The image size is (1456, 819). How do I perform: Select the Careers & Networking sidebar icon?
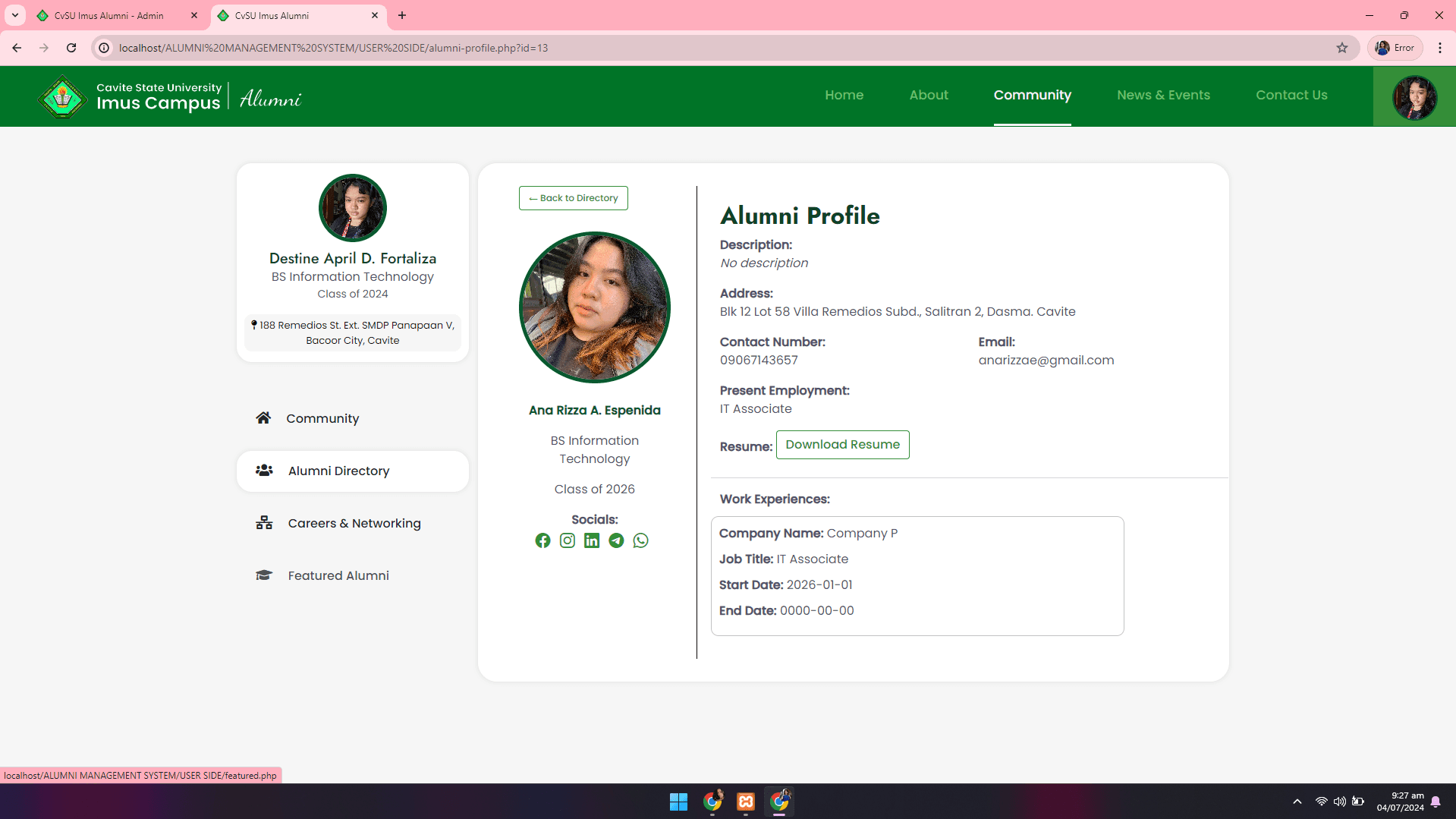point(263,522)
